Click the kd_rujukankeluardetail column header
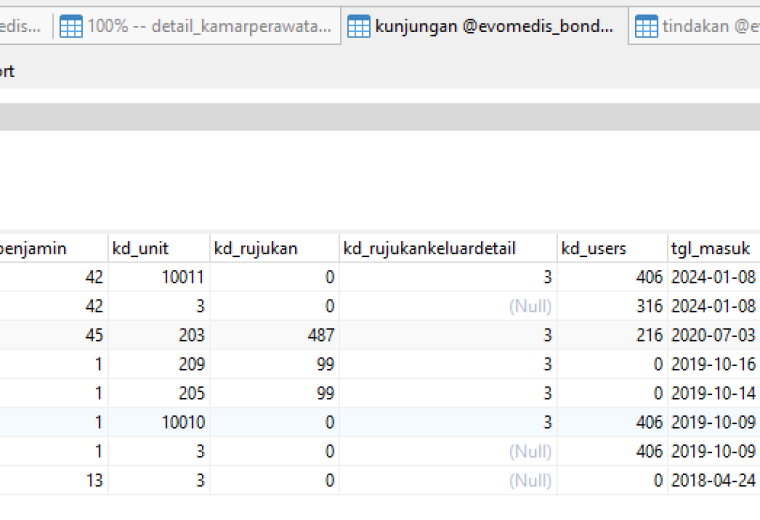Viewport: 760px width, 520px height. click(x=448, y=248)
